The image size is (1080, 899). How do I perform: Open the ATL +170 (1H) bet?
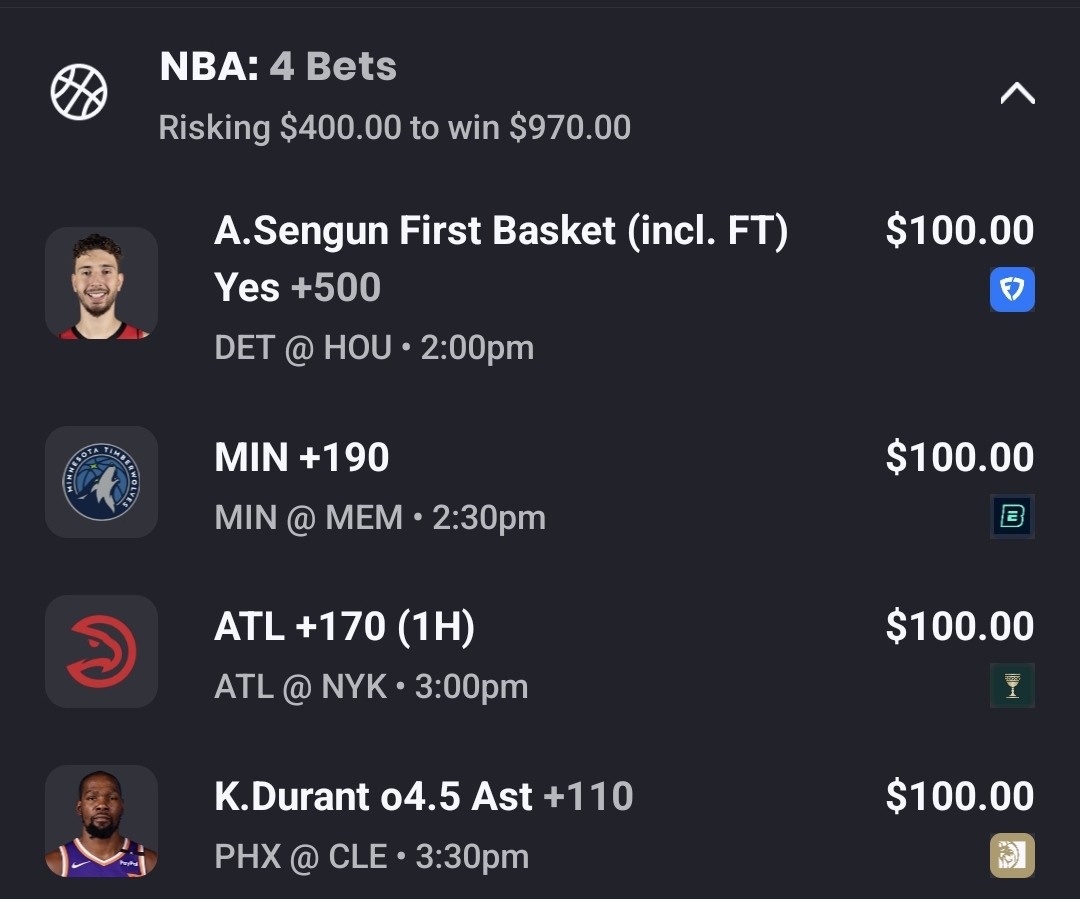point(345,627)
